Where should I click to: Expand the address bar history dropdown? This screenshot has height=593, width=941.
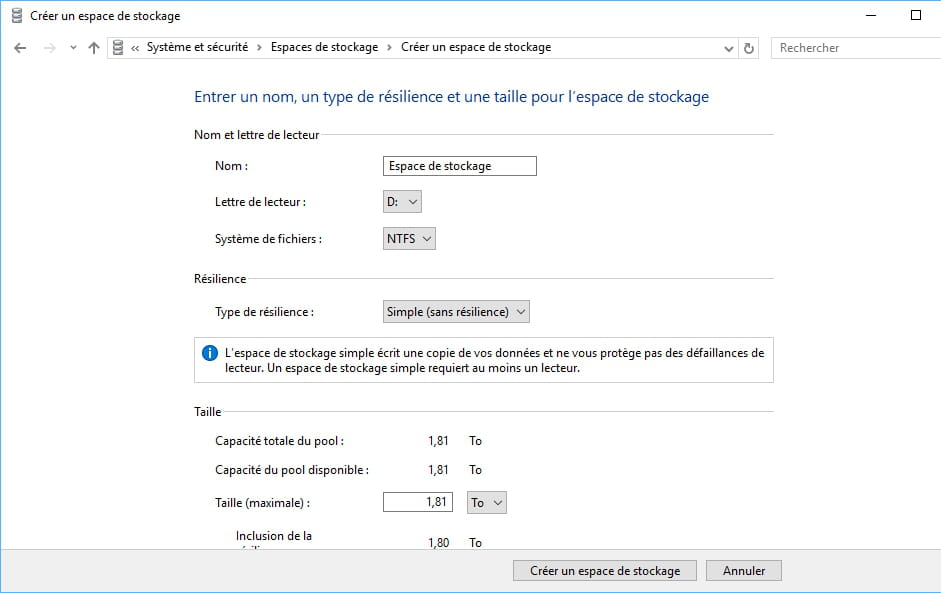click(728, 48)
